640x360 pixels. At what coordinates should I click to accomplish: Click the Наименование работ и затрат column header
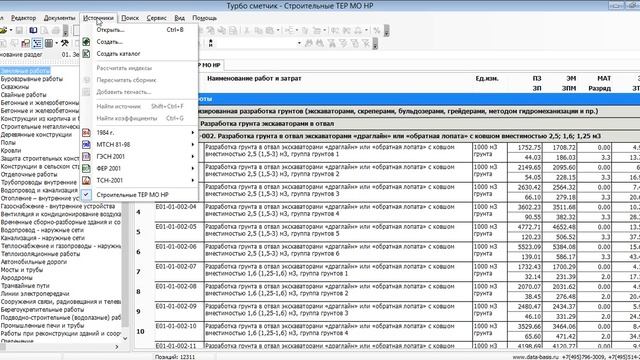[254, 78]
